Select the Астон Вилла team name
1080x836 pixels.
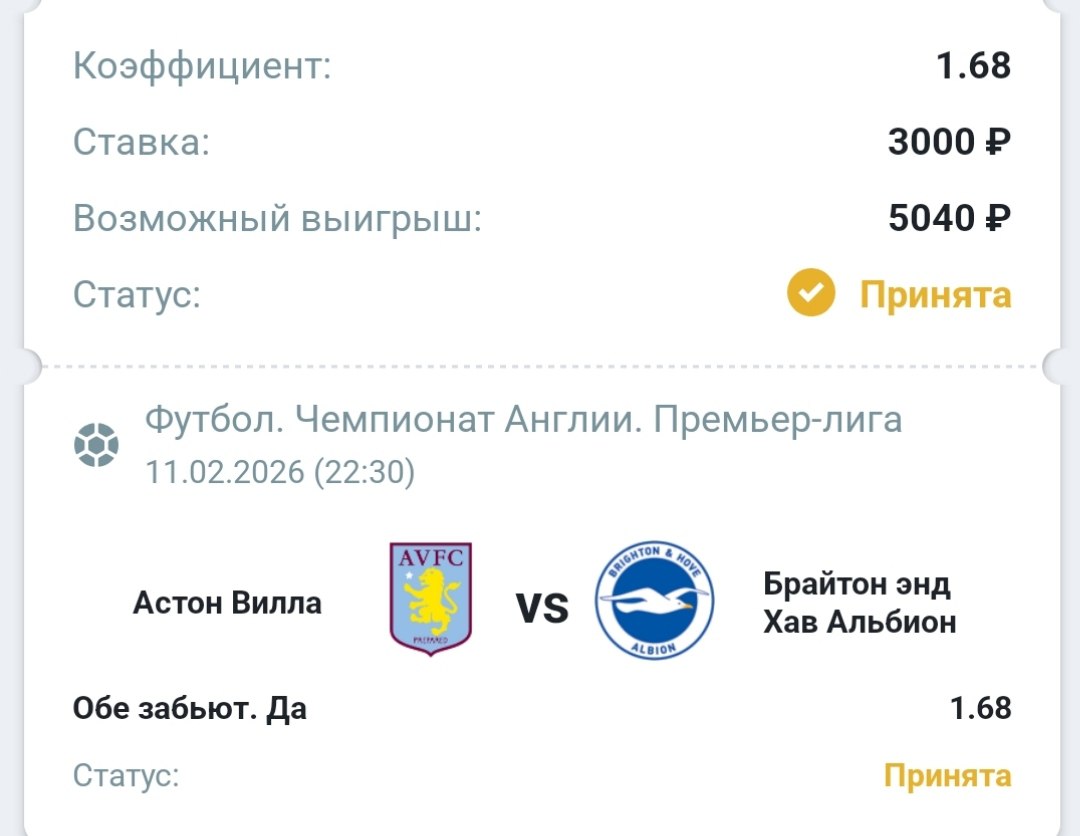[x=227, y=603]
